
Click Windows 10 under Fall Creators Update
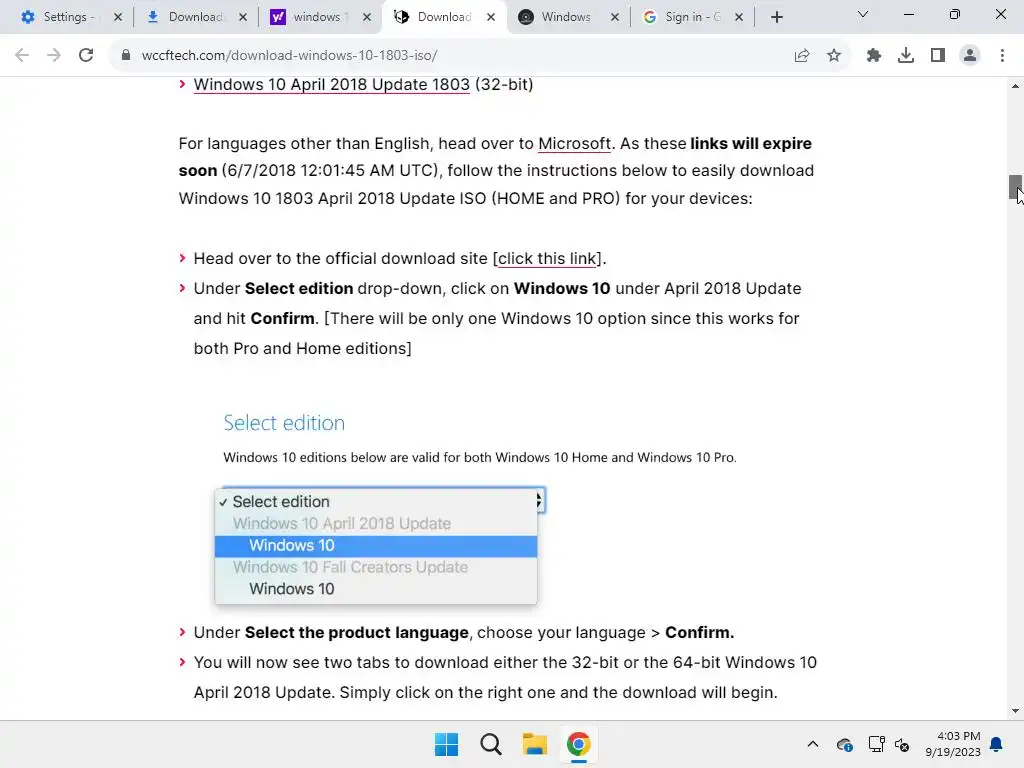tap(376, 589)
